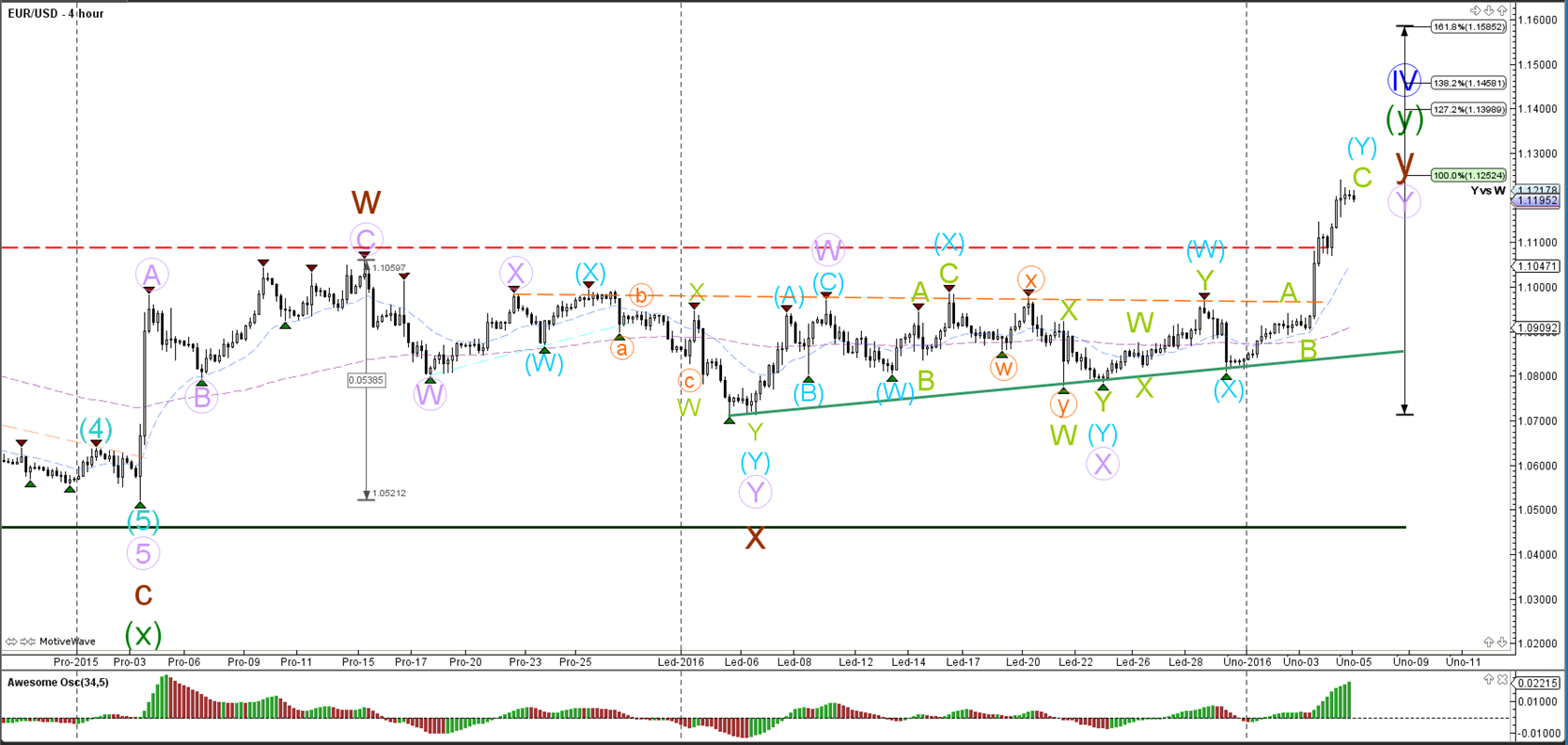Select the 0.05385 measurement box

366,380
